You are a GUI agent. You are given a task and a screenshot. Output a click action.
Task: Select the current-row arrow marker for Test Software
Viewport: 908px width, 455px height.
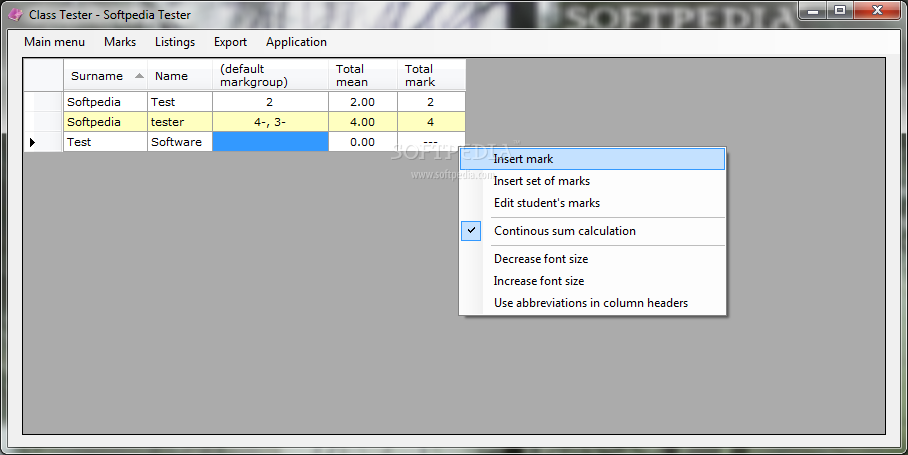[32, 142]
